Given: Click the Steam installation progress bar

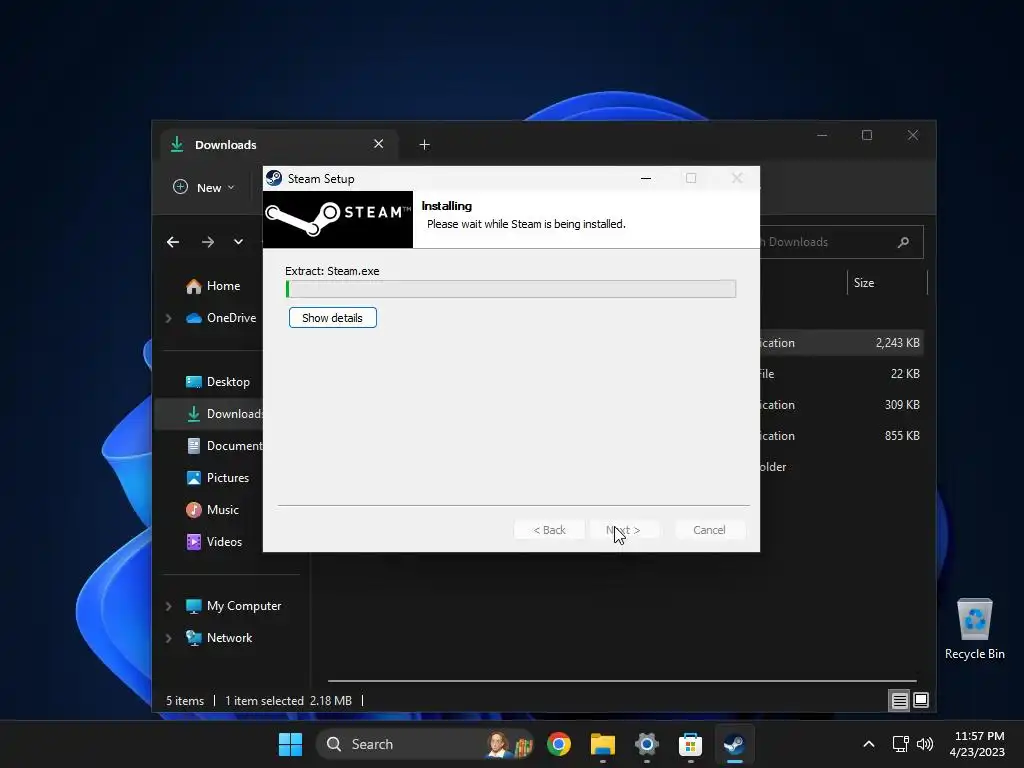Looking at the screenshot, I should [x=511, y=289].
